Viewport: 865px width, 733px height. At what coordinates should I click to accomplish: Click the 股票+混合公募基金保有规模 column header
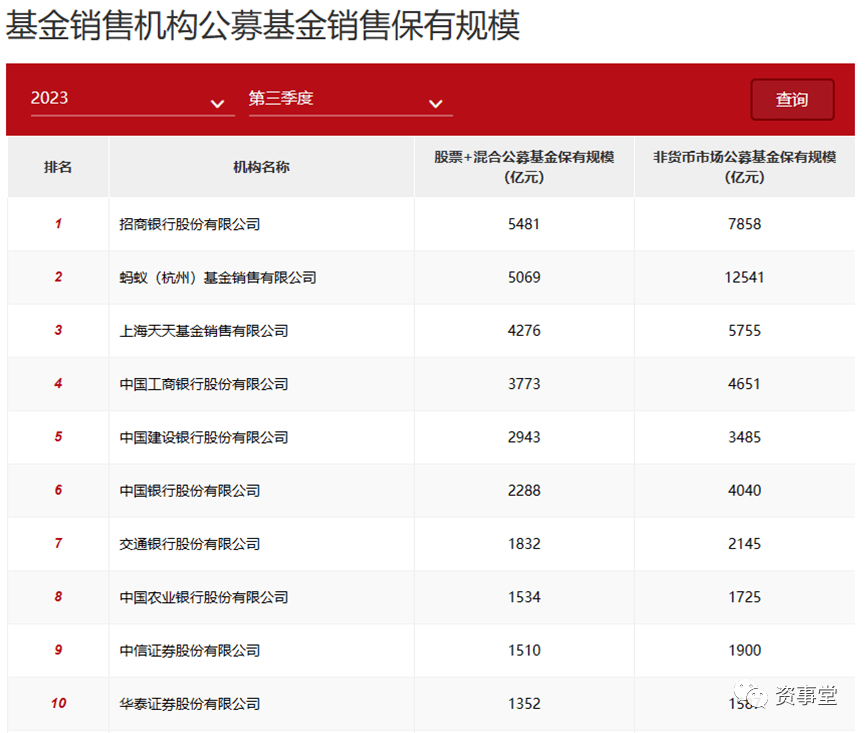pos(524,167)
